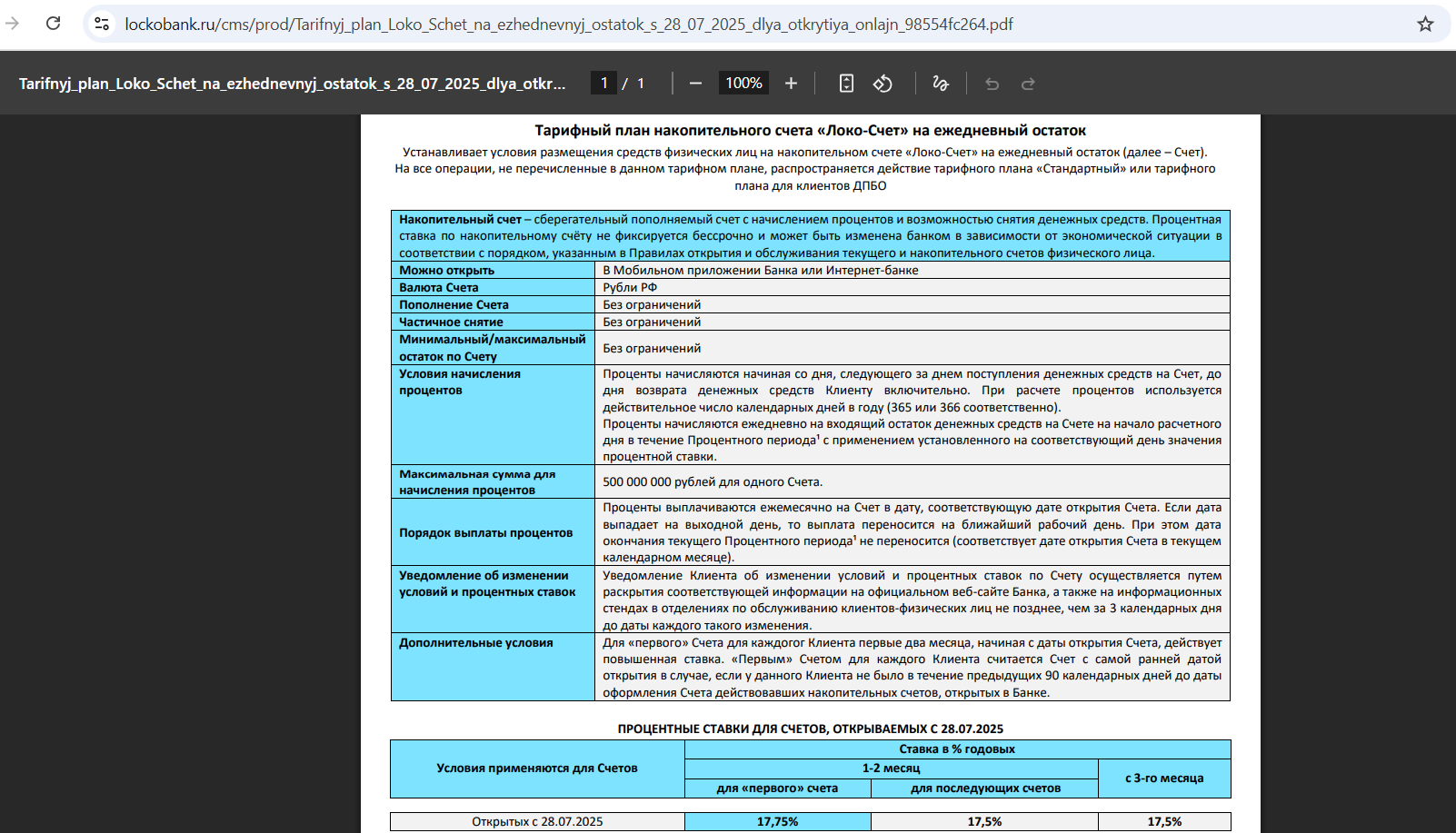Click 'Максимальная сумма для начисления процентов'
The image size is (1456, 833).
[476, 482]
